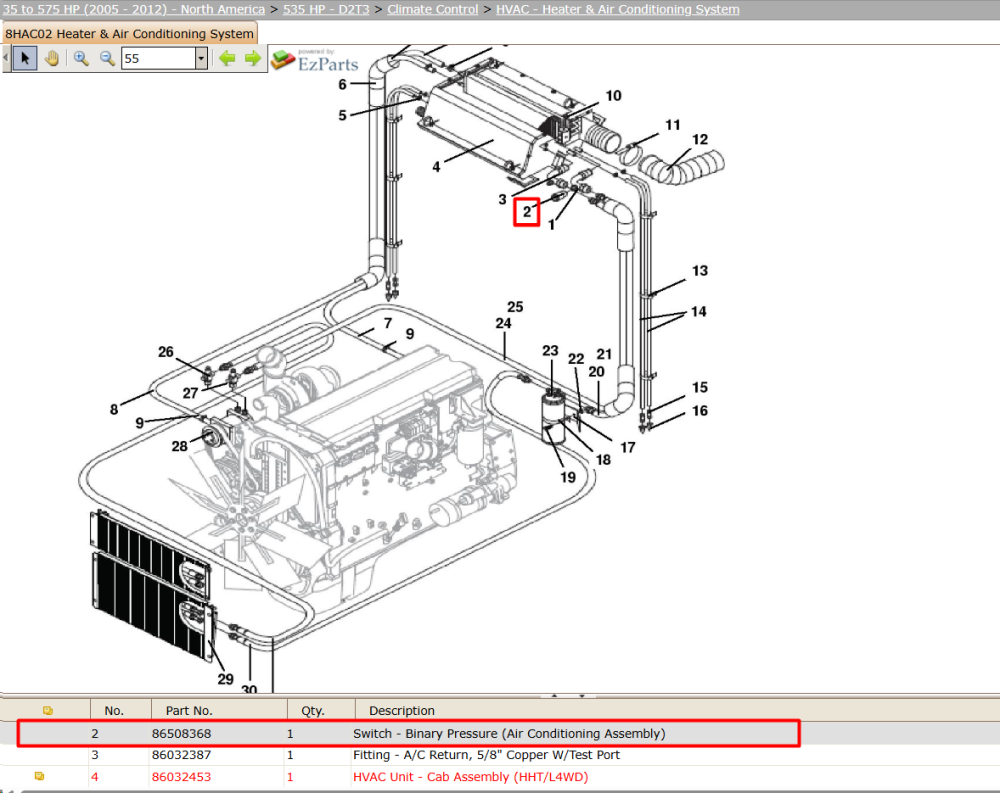
Task: Click the splitter up arrow above the table
Action: point(554,695)
